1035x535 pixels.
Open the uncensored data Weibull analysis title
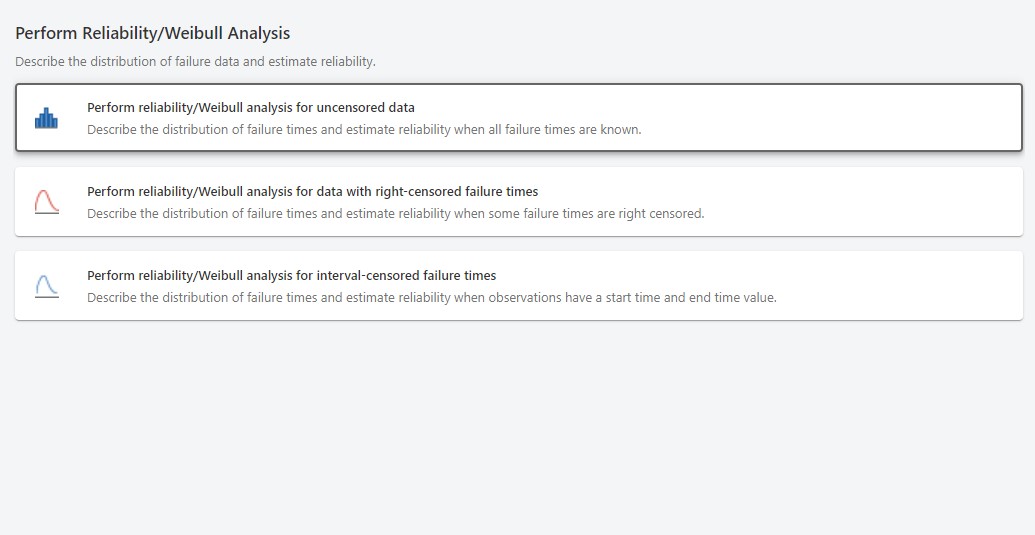[x=250, y=107]
